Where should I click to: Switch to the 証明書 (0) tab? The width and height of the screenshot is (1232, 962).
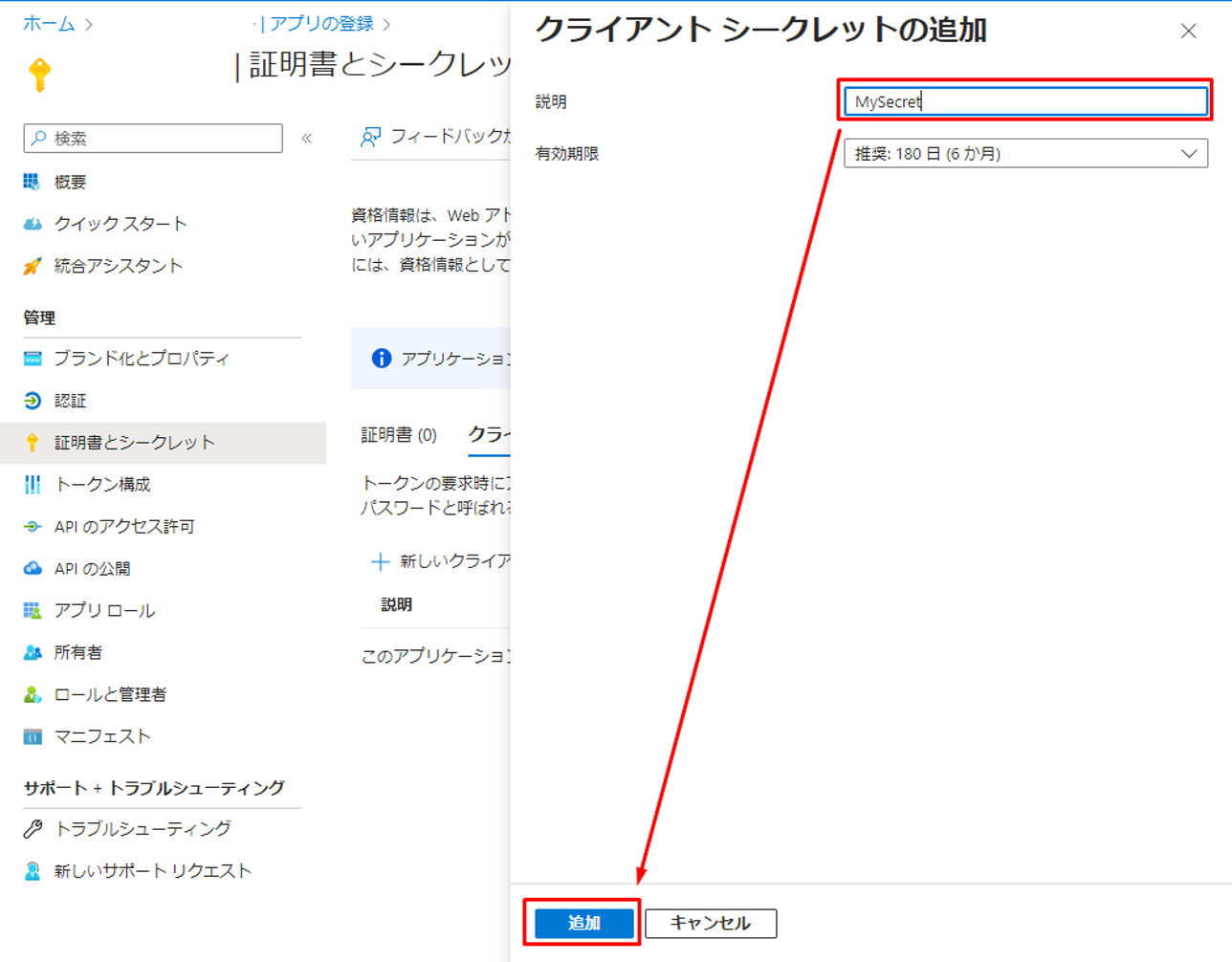(399, 435)
